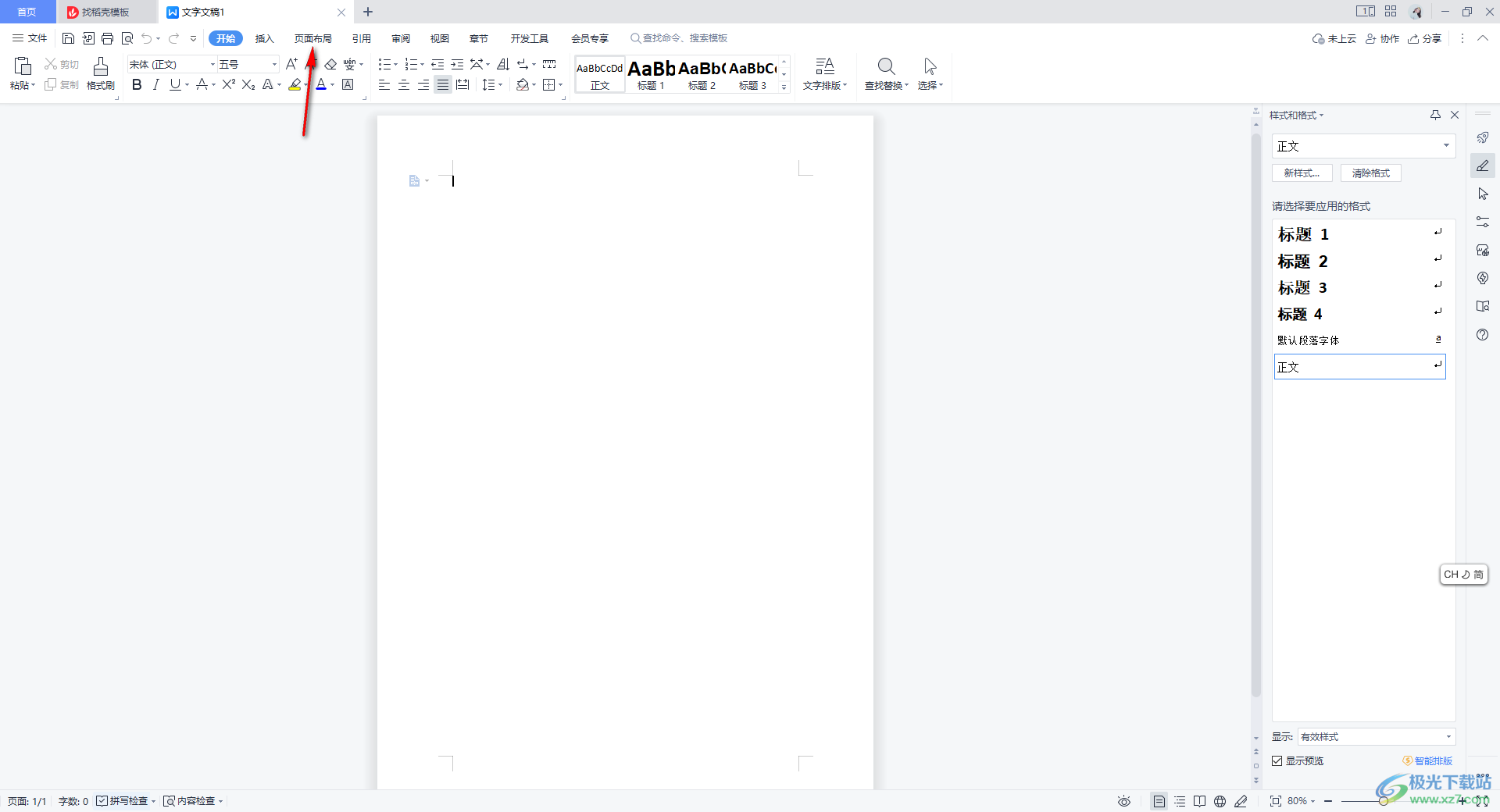
Task: Add character border icon
Action: [x=348, y=84]
